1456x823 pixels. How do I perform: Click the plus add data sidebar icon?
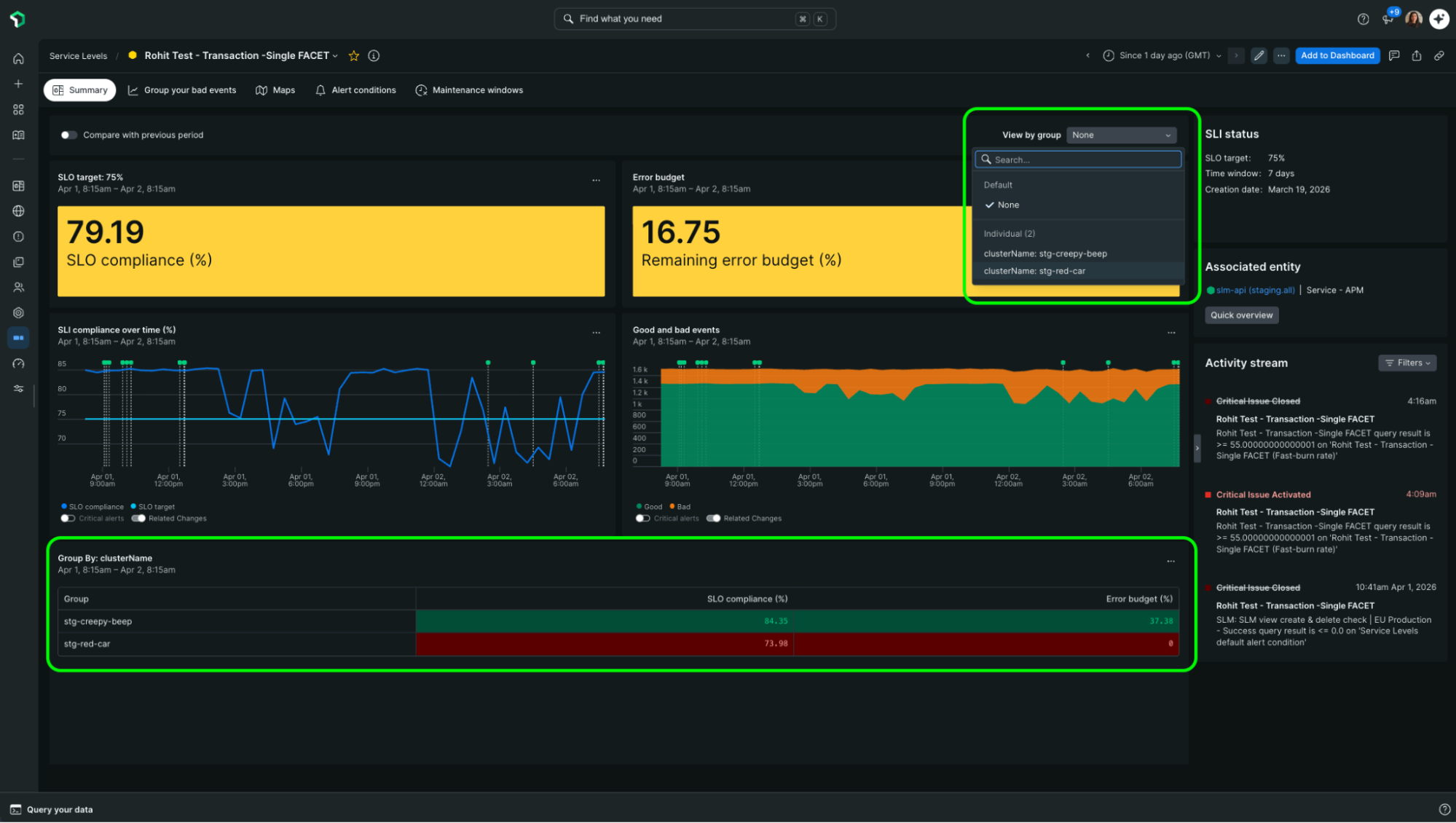[x=18, y=84]
